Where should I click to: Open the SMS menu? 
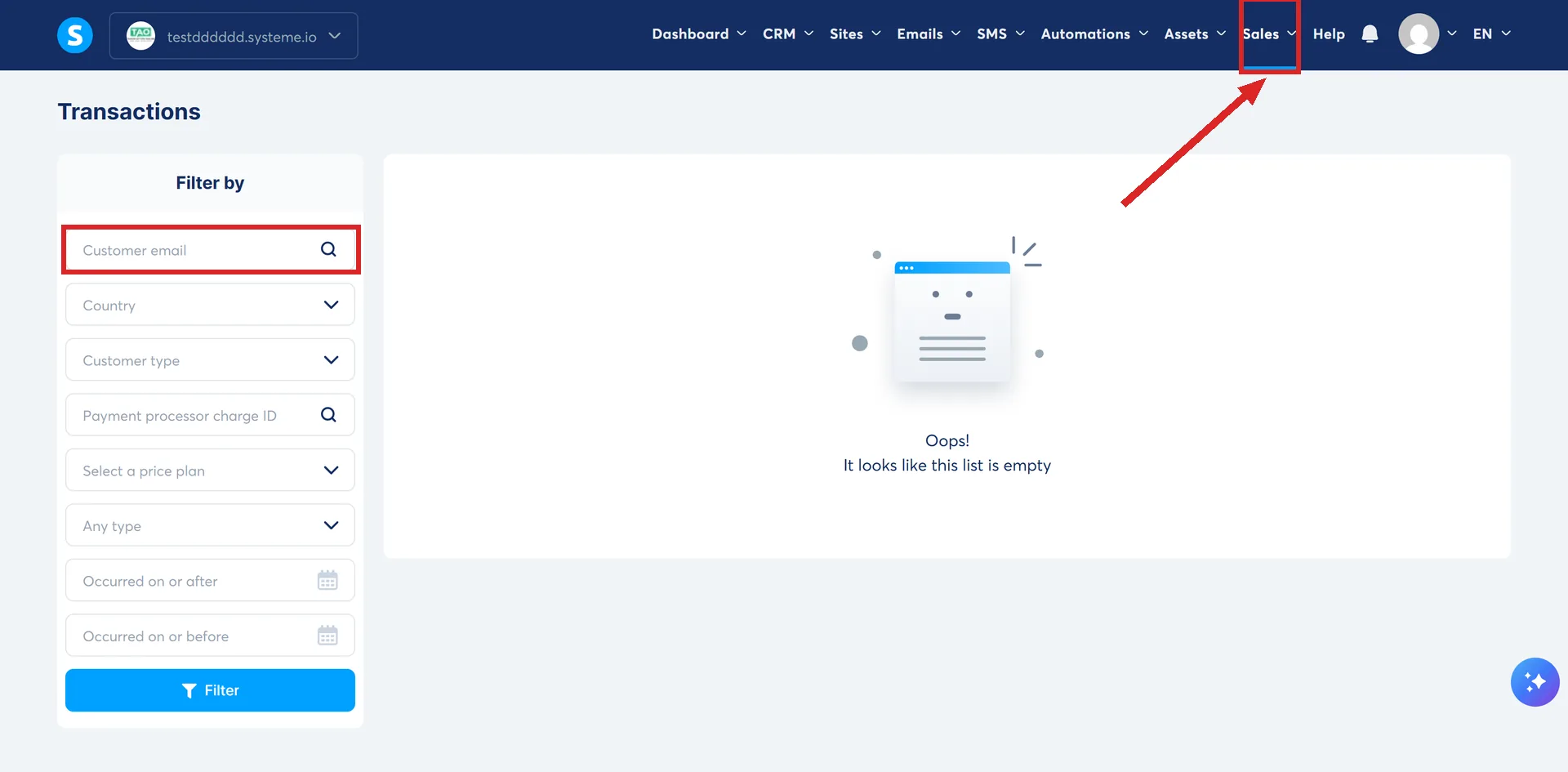coord(1000,34)
